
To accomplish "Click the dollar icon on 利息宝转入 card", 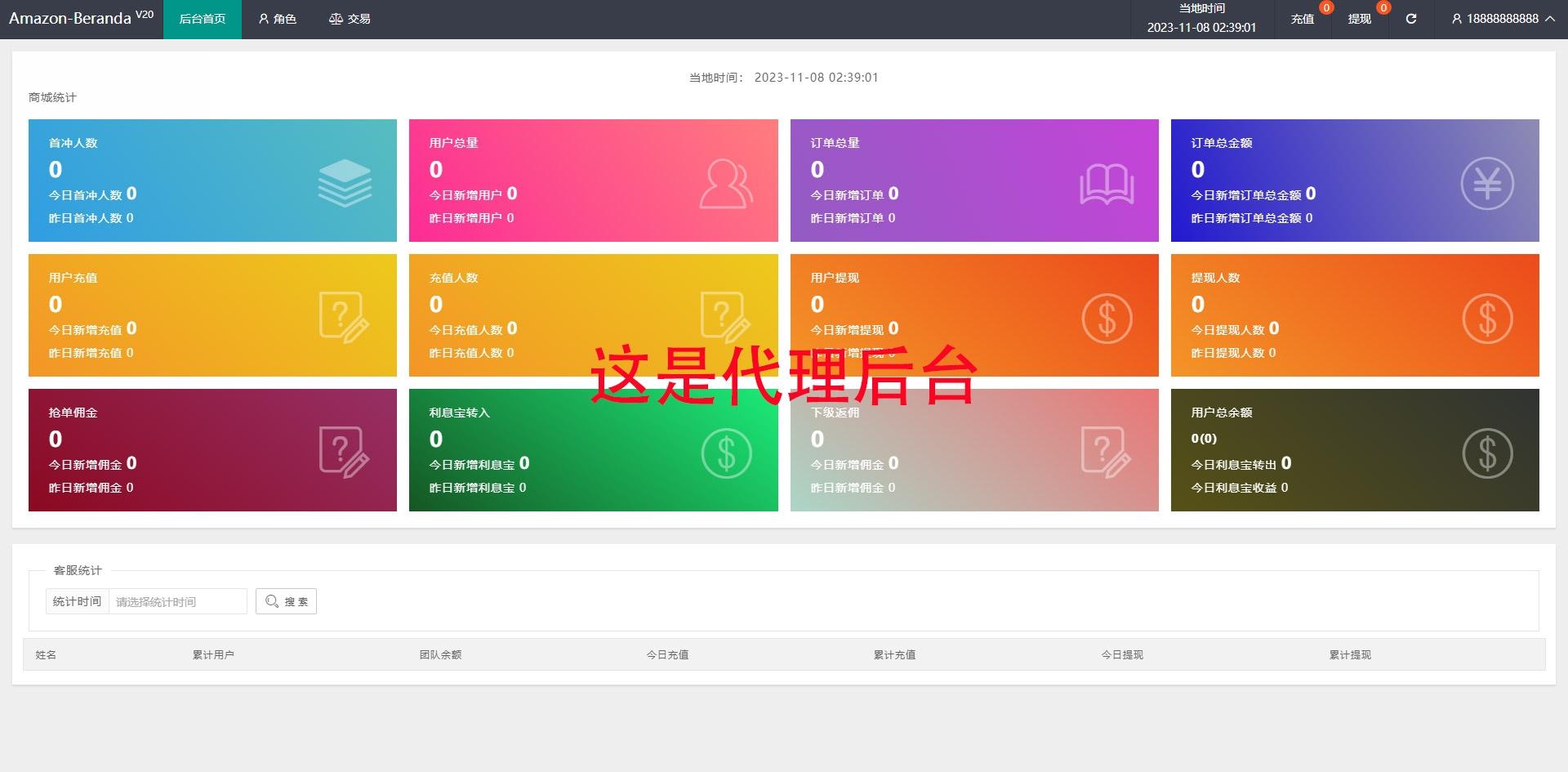I will pyautogui.click(x=726, y=453).
